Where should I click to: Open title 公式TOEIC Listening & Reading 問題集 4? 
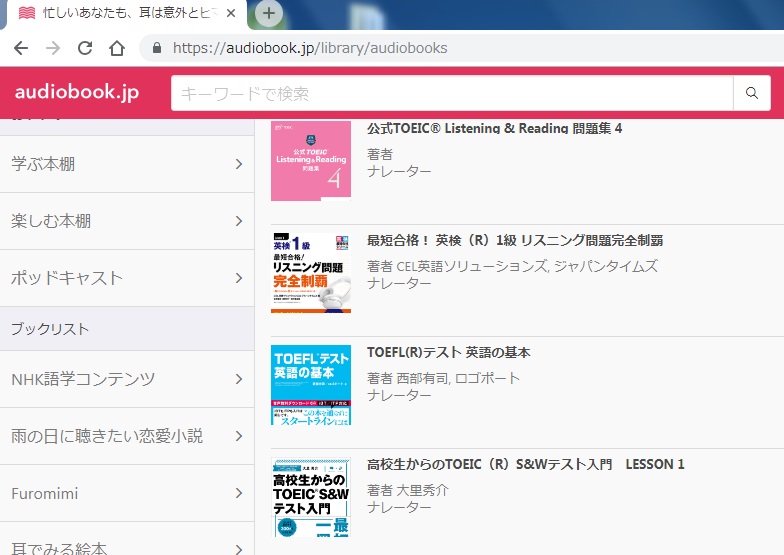[x=494, y=128]
